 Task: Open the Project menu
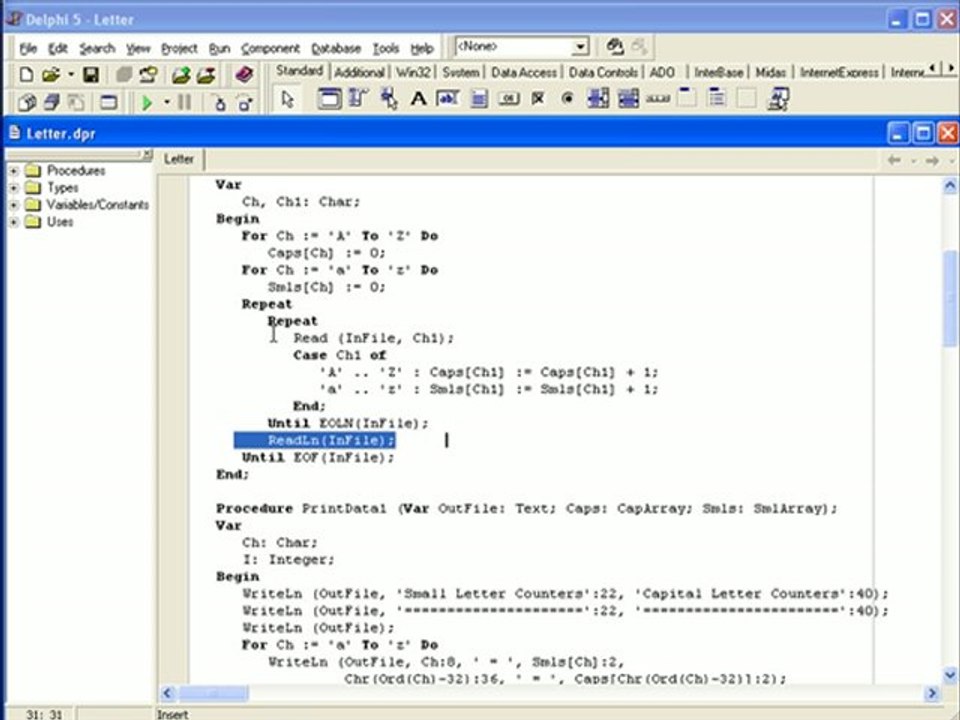pos(179,48)
